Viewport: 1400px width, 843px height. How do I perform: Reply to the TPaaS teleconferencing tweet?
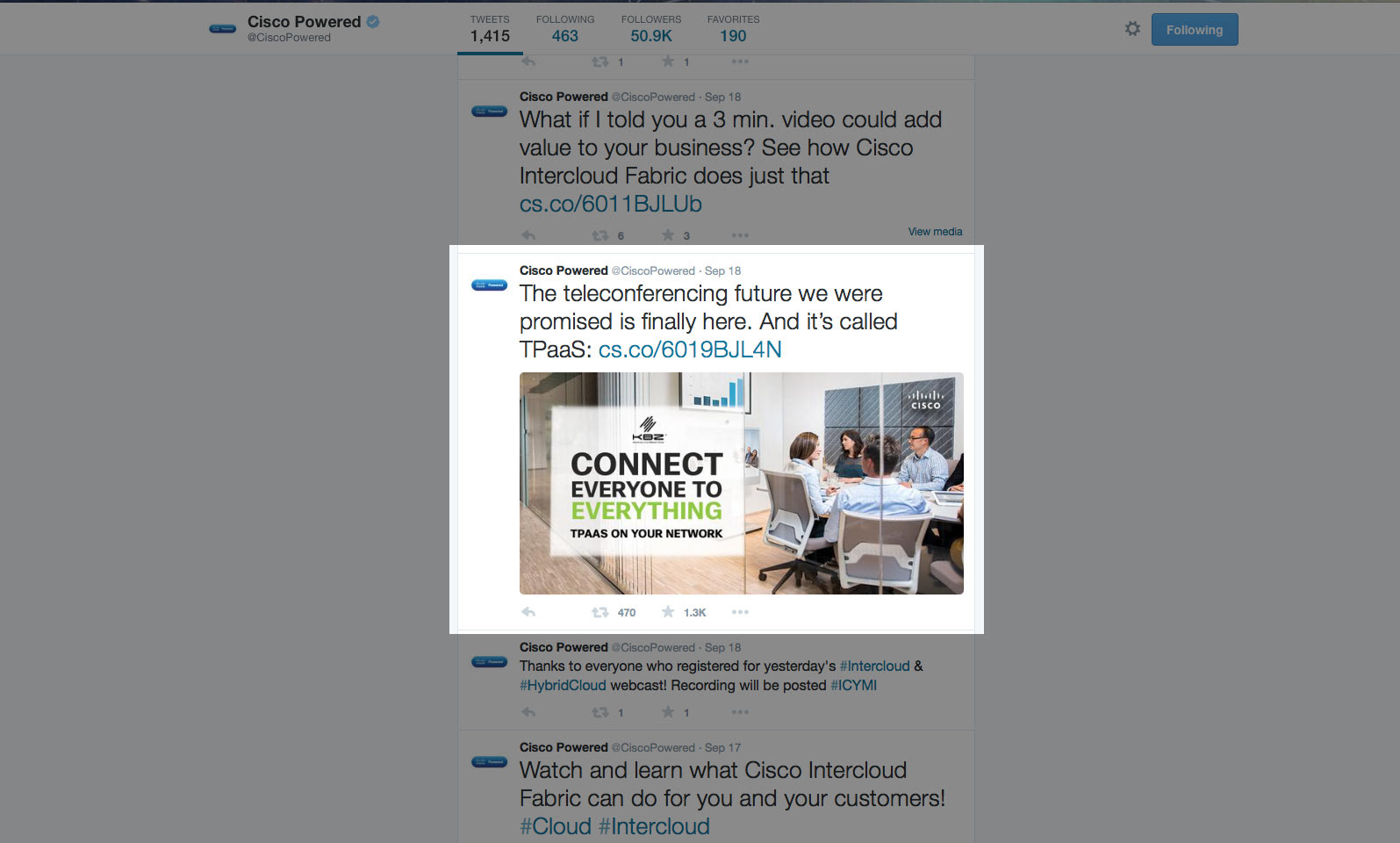pyautogui.click(x=528, y=612)
